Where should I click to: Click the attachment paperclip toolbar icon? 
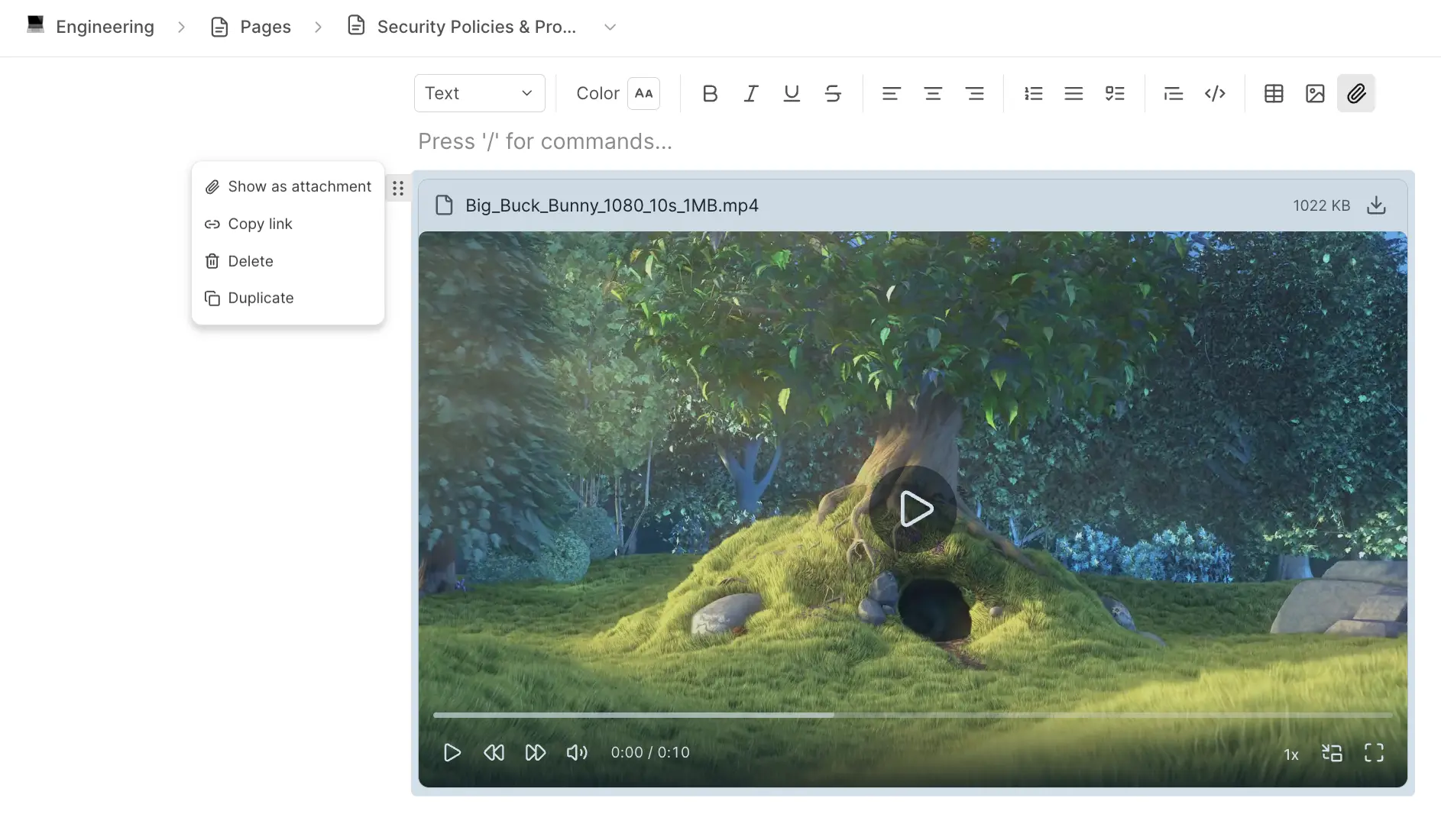(1356, 93)
